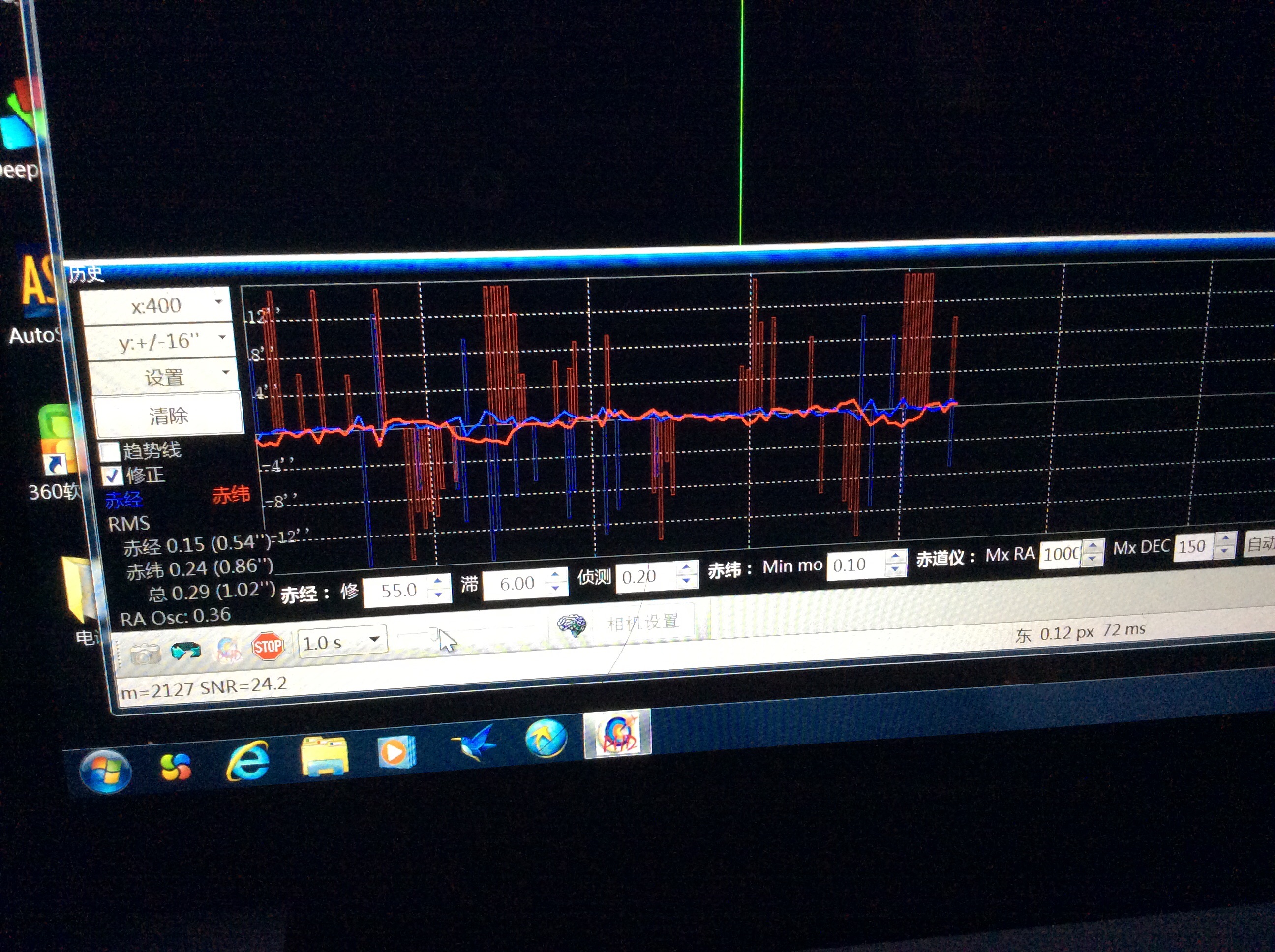Click the Windows Start orb
This screenshot has height=952, width=1275.
[x=105, y=772]
